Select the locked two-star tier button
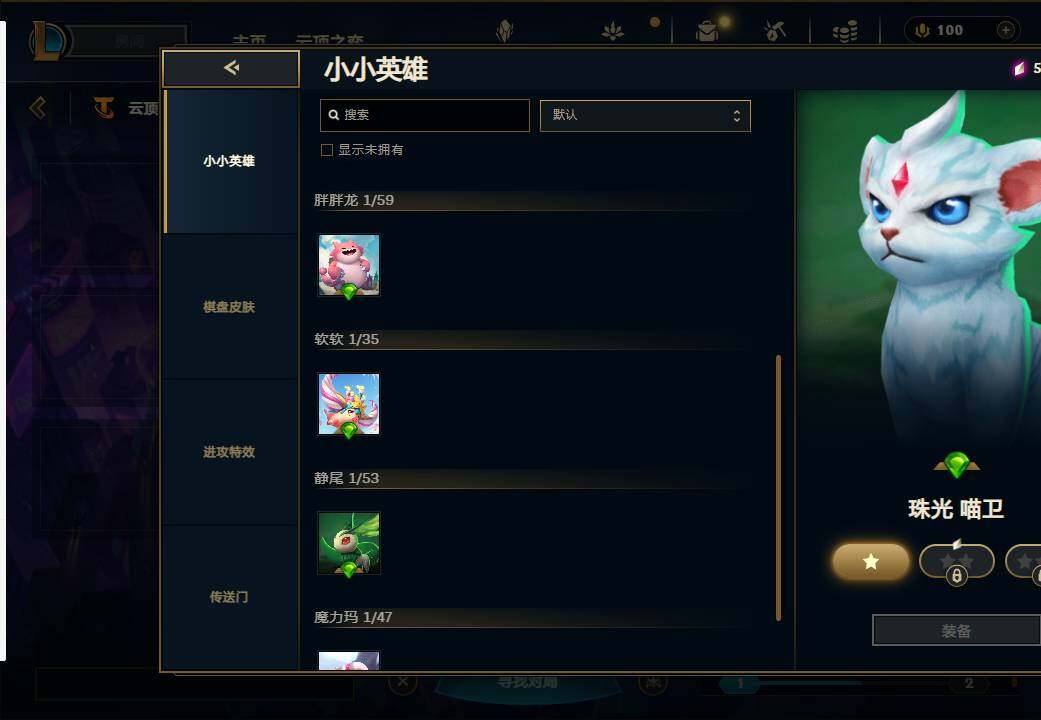 coord(957,562)
